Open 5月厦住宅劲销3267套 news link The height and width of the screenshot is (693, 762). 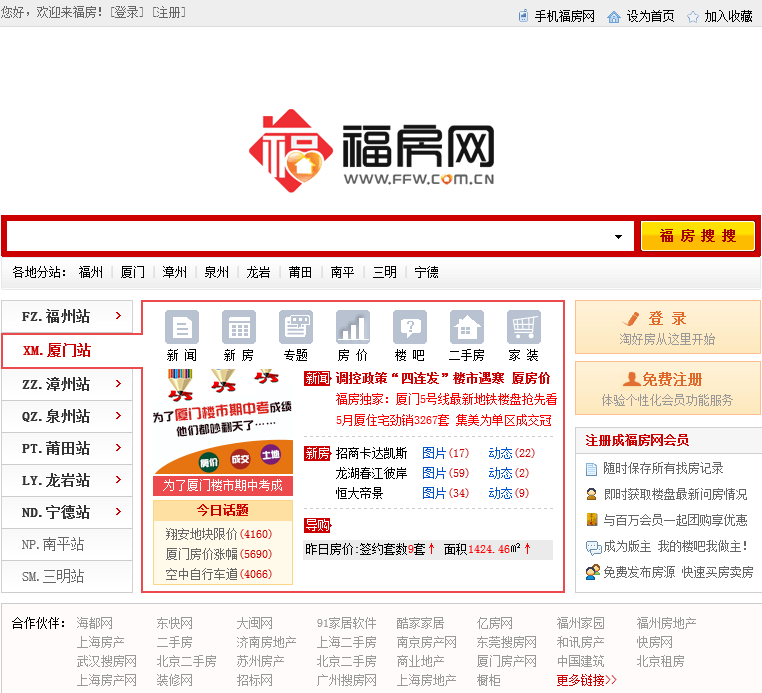(x=393, y=420)
